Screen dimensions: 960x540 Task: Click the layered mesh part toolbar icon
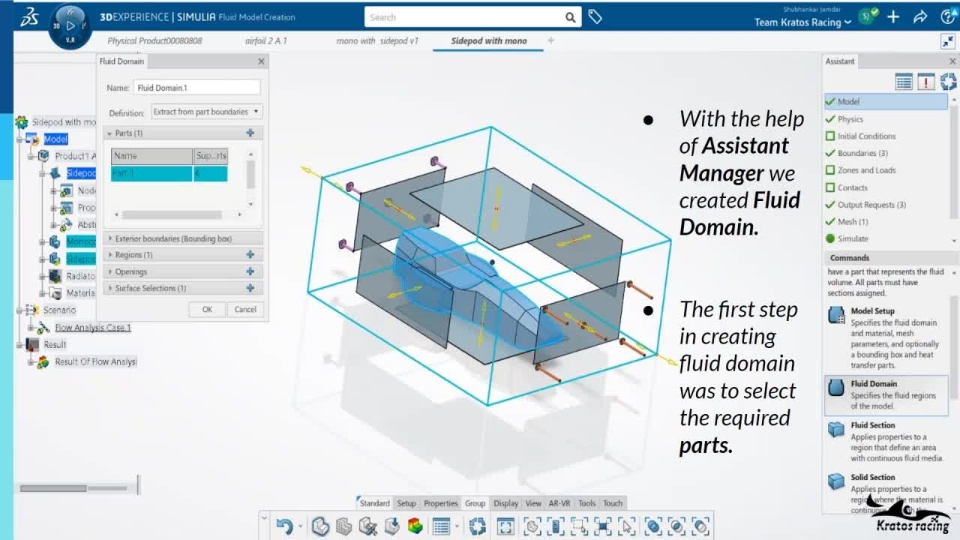click(344, 526)
